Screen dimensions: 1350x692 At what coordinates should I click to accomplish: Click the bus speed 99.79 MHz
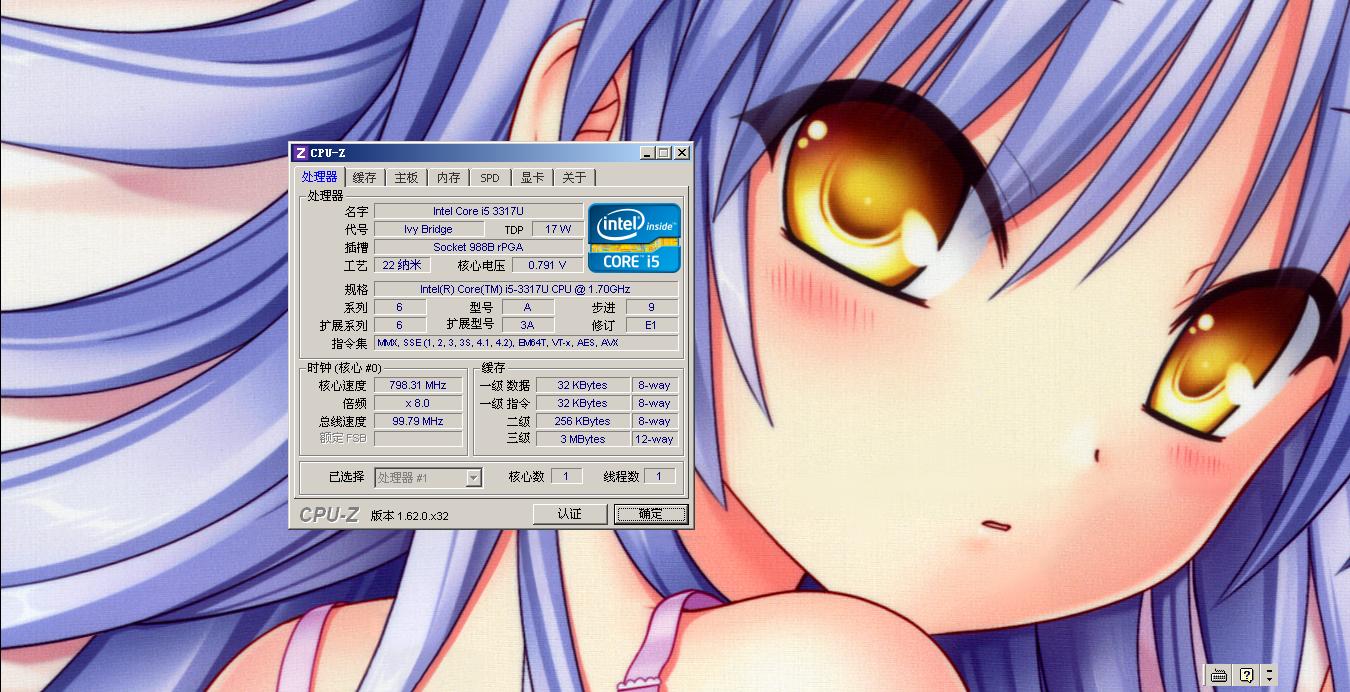[x=418, y=421]
